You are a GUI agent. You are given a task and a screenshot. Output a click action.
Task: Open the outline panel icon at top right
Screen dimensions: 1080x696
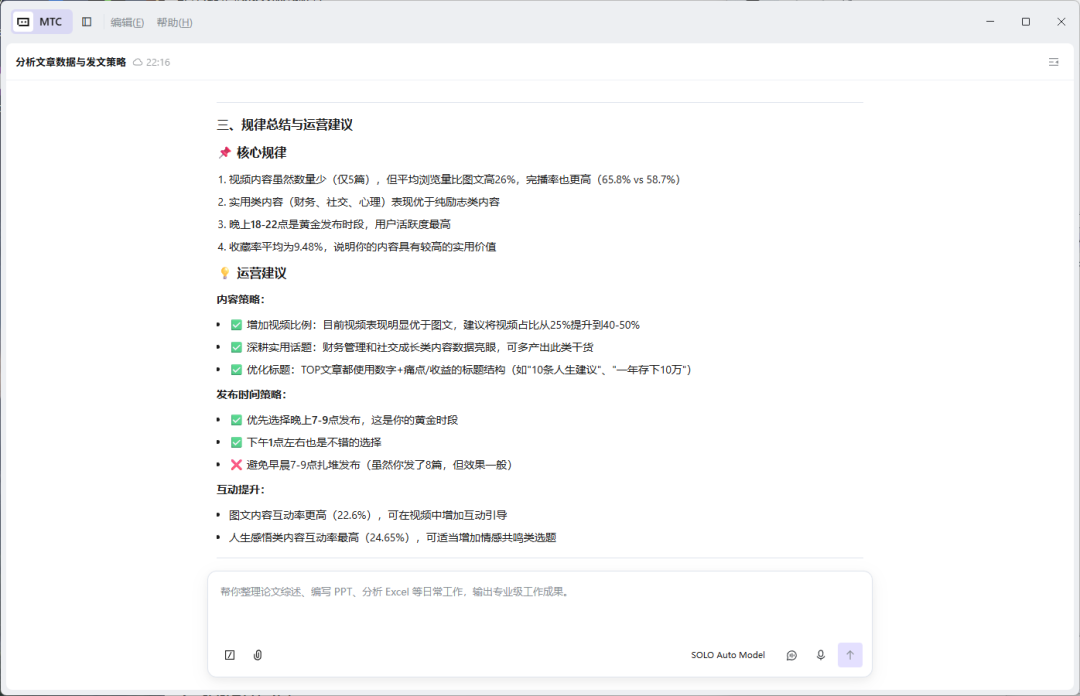point(1053,62)
